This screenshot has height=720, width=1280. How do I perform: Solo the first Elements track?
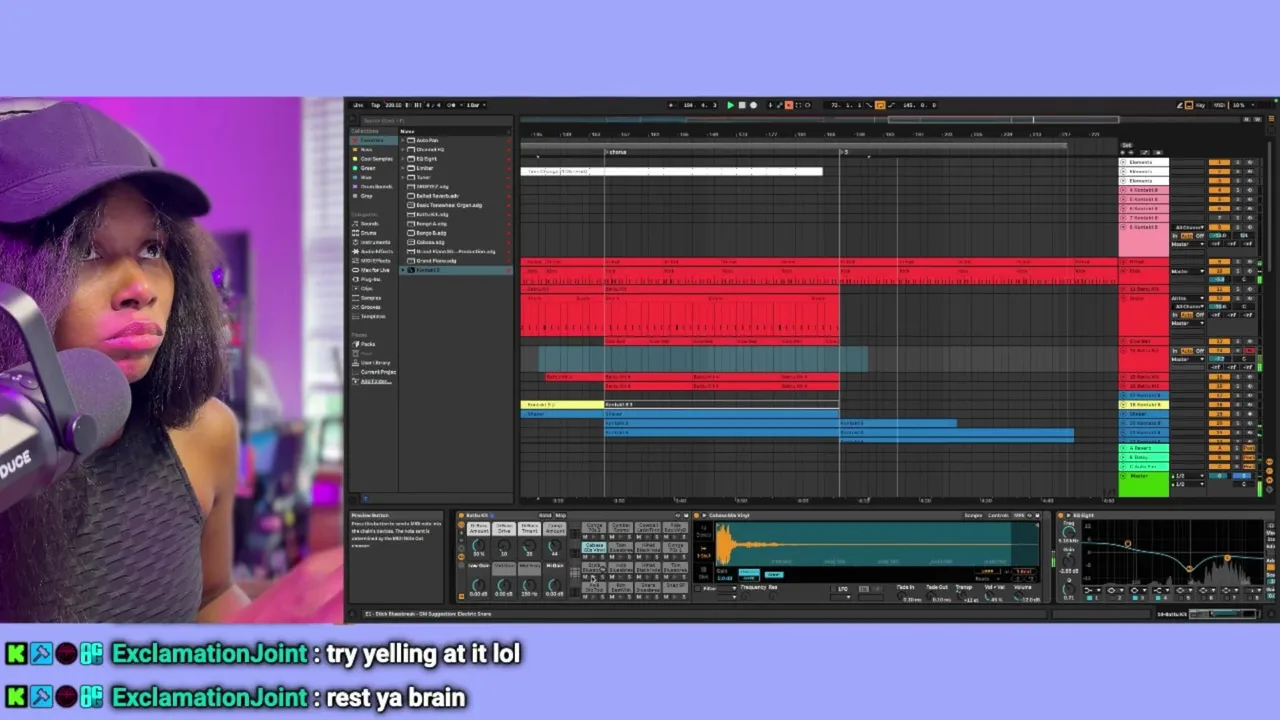1238,162
